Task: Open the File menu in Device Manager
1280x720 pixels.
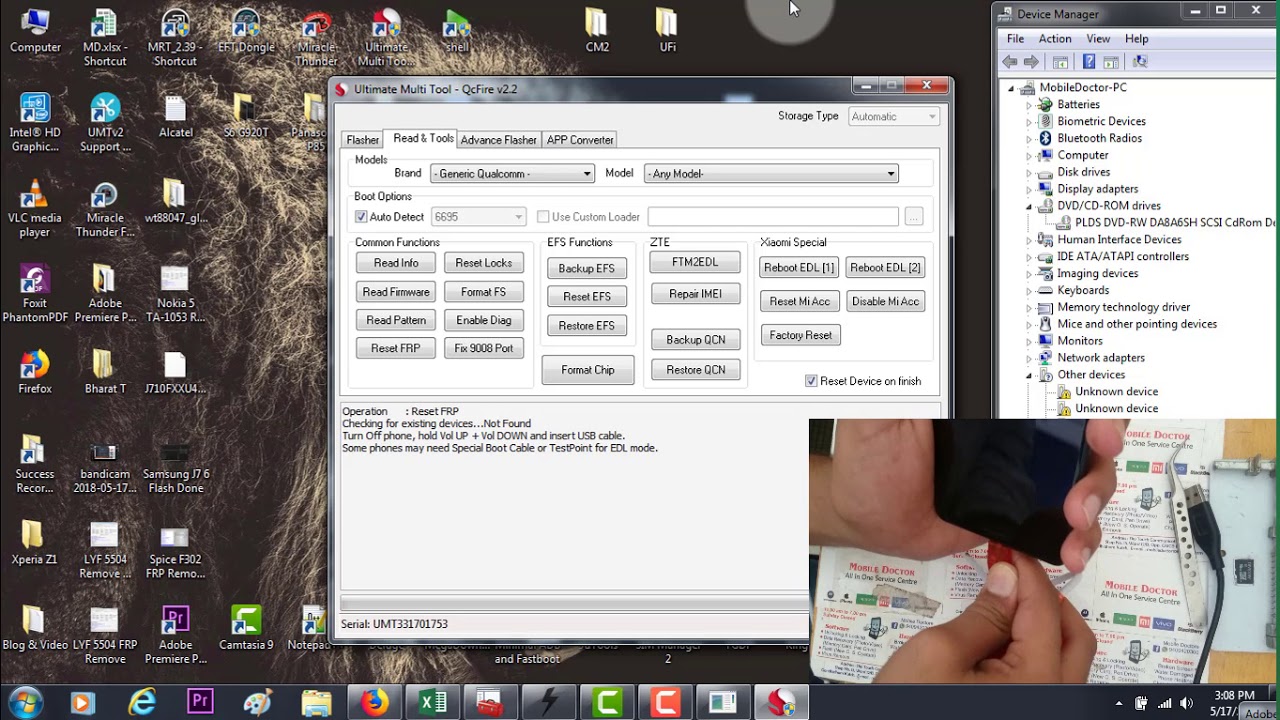Action: point(1015,39)
